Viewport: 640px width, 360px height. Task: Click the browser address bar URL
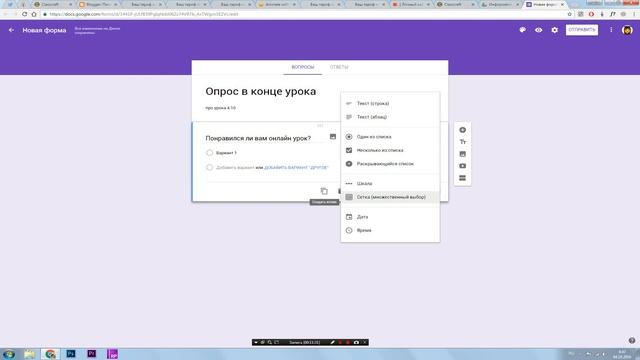(x=144, y=14)
